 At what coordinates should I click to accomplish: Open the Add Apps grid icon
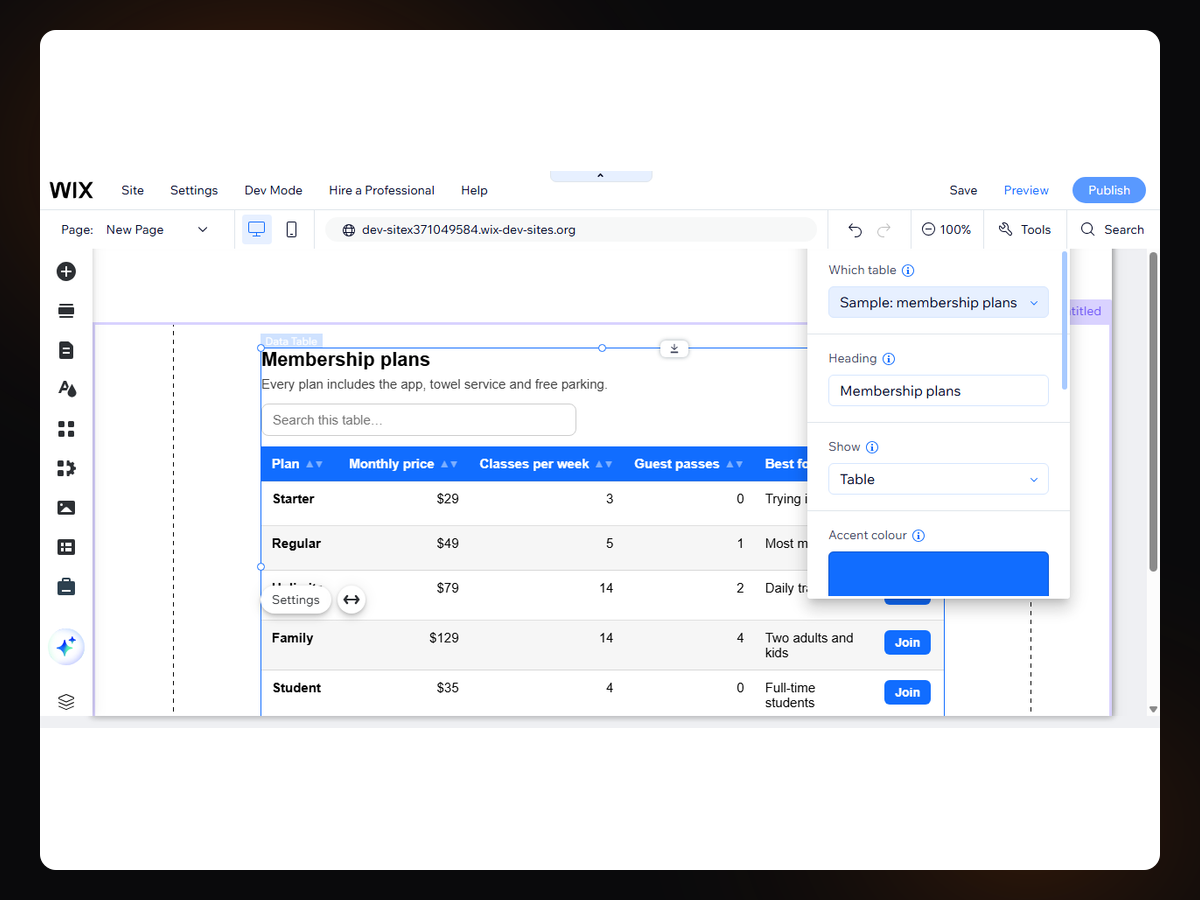(66, 429)
